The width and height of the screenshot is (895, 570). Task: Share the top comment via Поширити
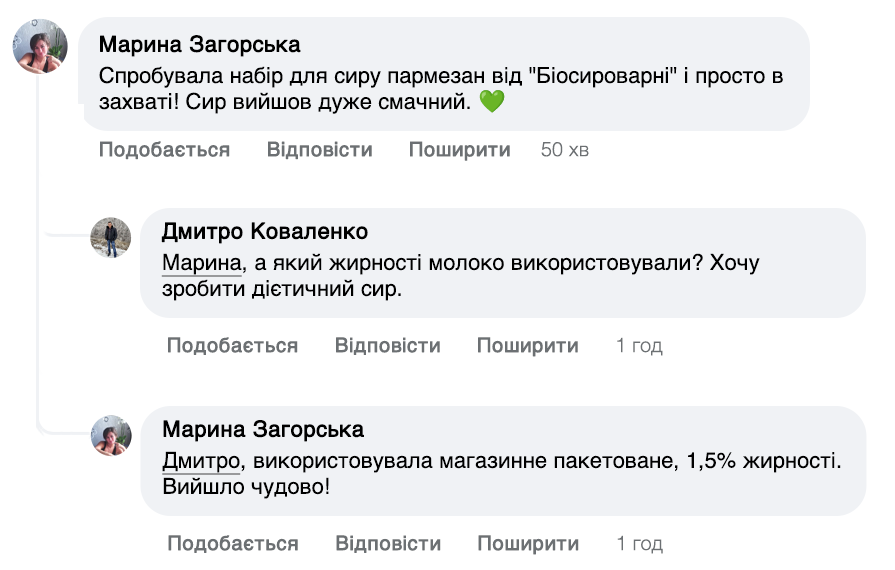pos(459,150)
